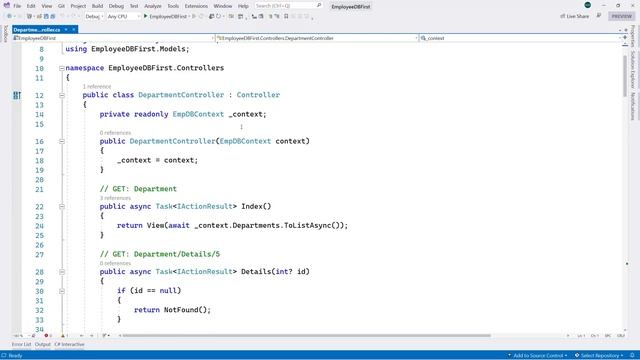Collapse the DepartmentController constructor block
Image resolution: width=640 pixels, height=360 pixels.
click(62, 141)
